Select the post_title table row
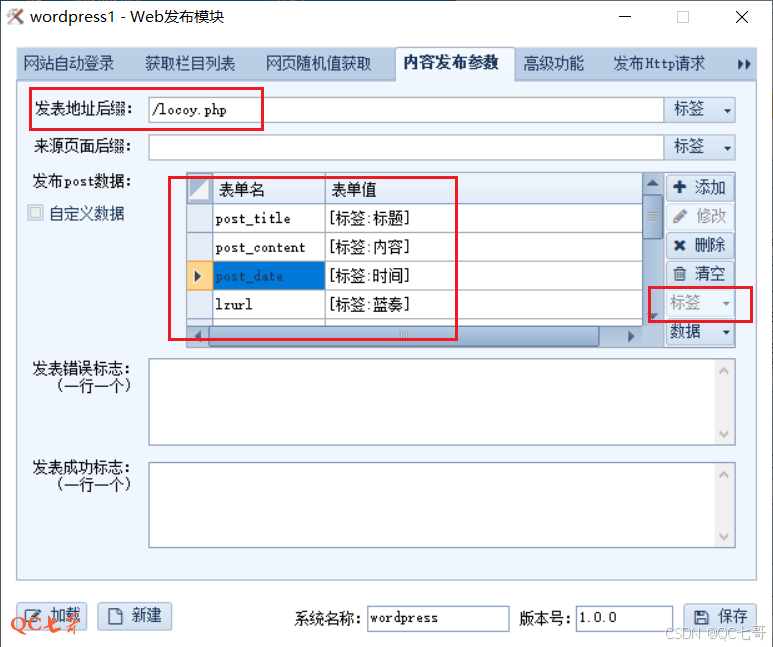The width and height of the screenshot is (773, 647). [x=252, y=218]
